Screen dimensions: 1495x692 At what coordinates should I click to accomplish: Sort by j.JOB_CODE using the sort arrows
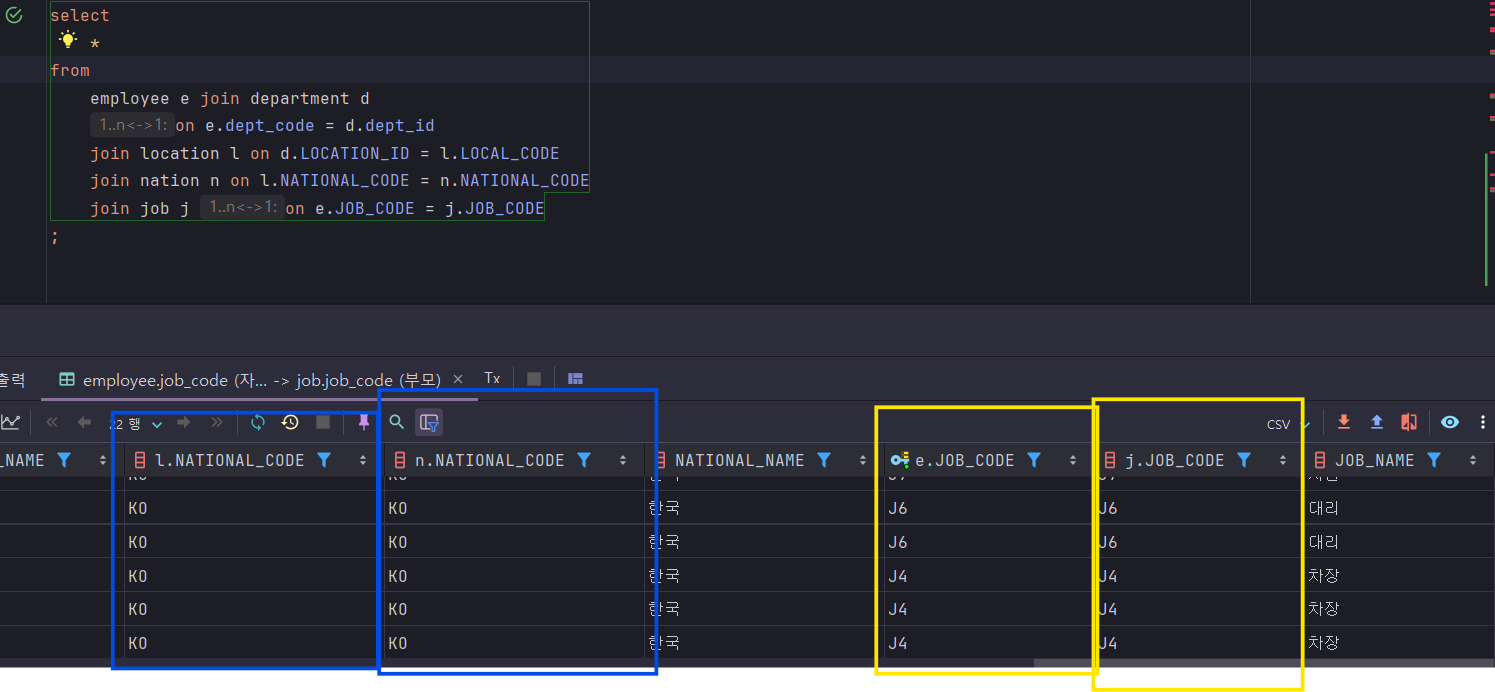coord(1283,460)
